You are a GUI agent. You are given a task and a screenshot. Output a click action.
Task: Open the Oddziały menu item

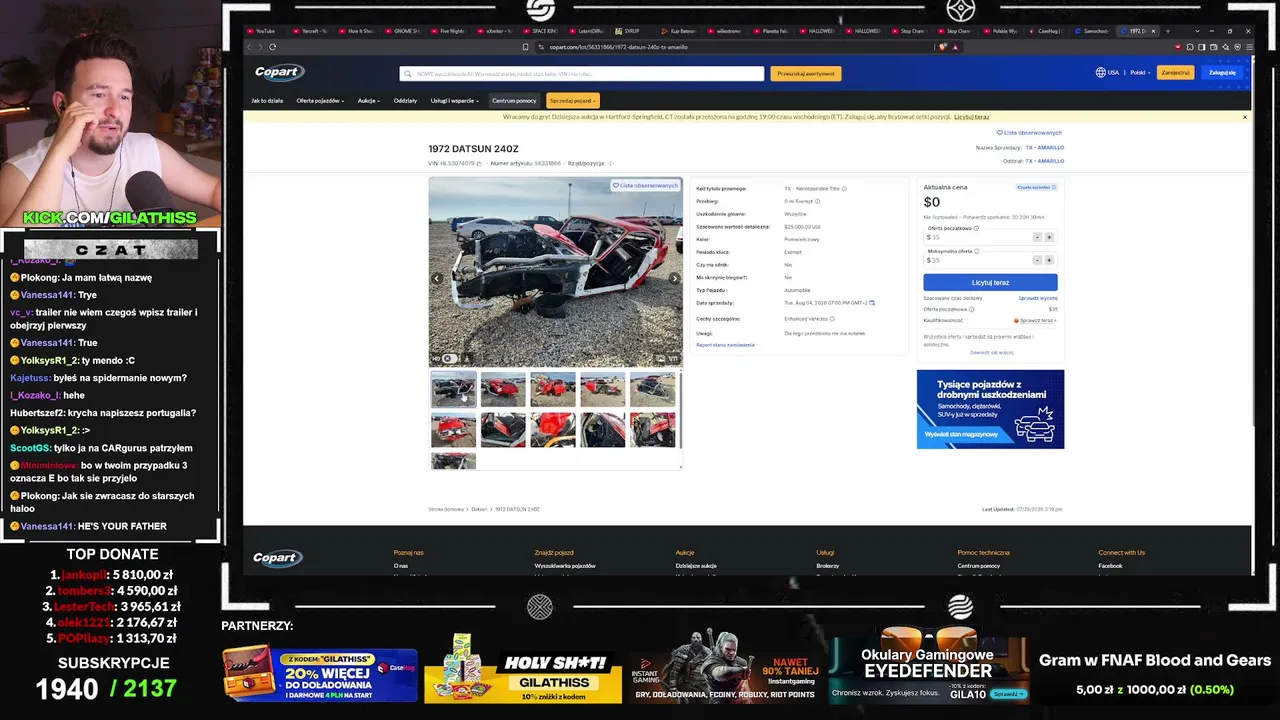pyautogui.click(x=405, y=100)
